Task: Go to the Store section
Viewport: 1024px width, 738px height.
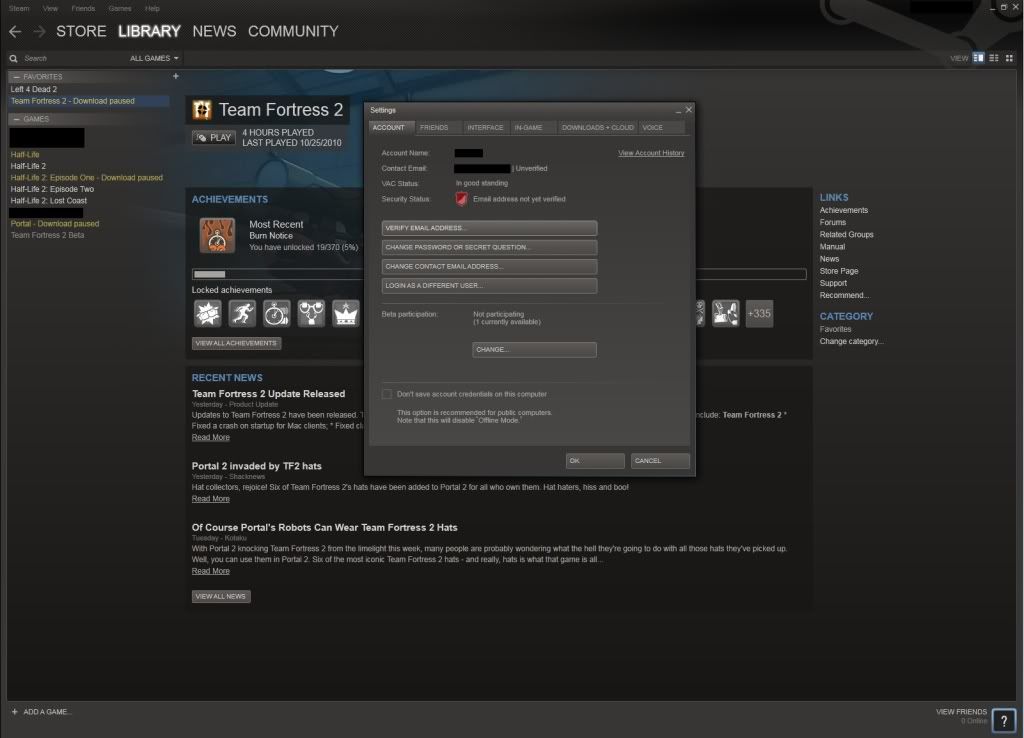Action: [81, 31]
